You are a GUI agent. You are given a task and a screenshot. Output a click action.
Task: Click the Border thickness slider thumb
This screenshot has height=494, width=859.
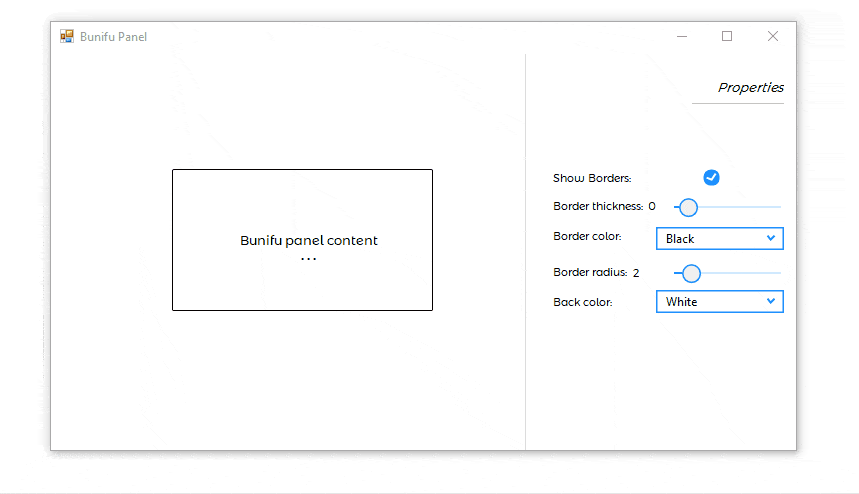[x=689, y=207]
